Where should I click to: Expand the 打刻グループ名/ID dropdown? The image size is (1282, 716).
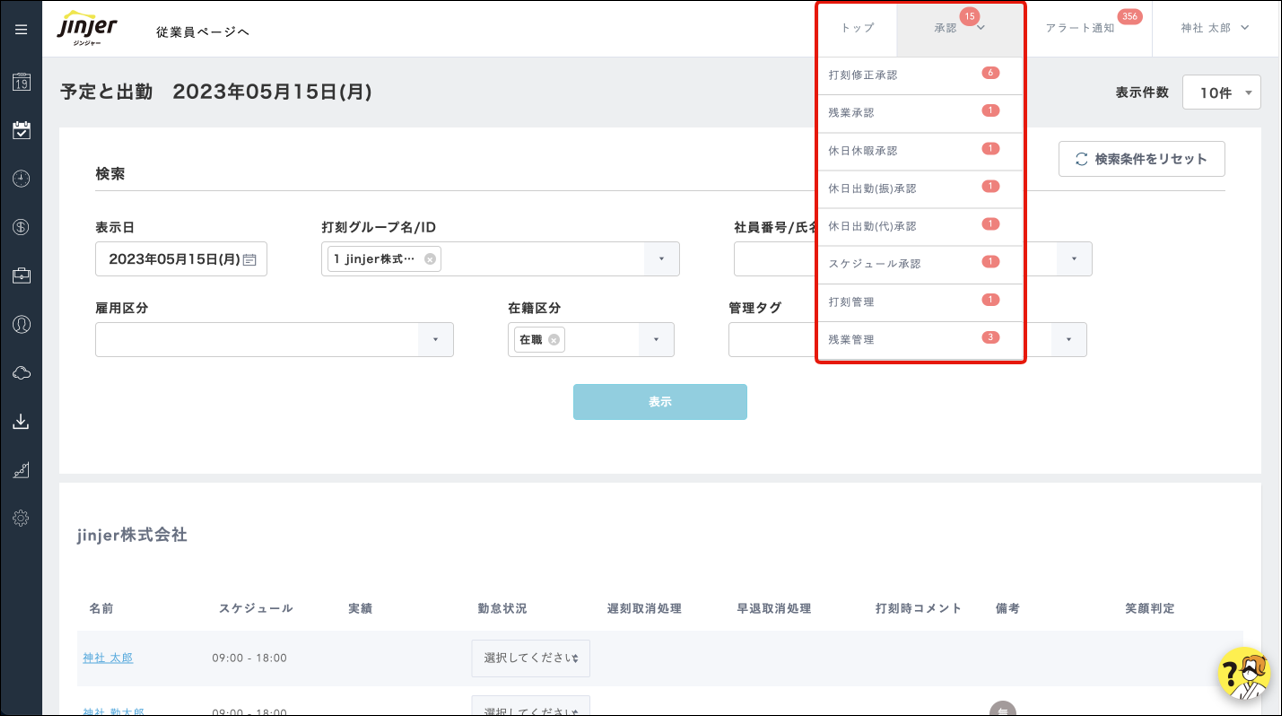(x=661, y=259)
